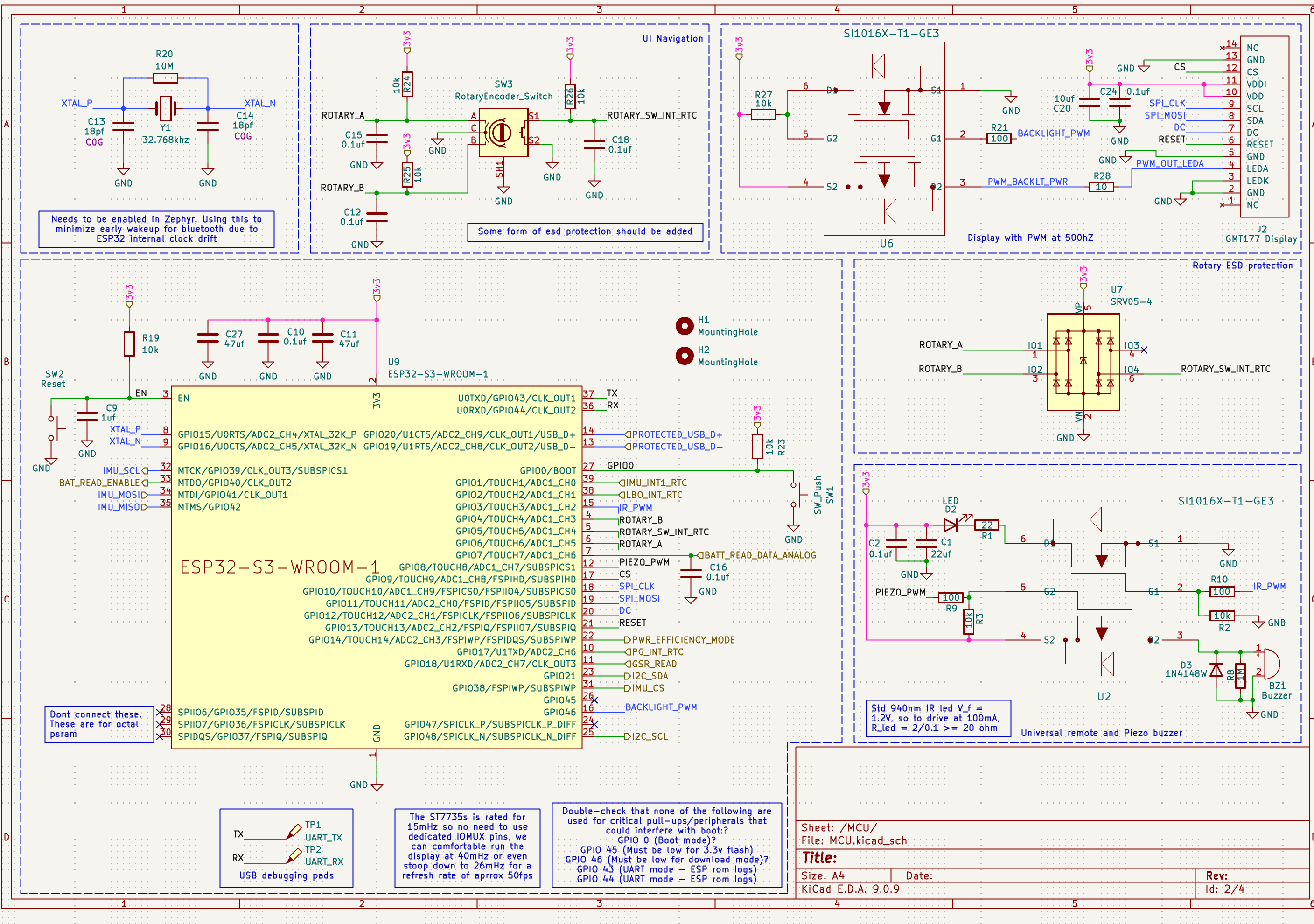Click the 'Some form of esd protection' note
This screenshot has width=1314, height=924.
[585, 232]
